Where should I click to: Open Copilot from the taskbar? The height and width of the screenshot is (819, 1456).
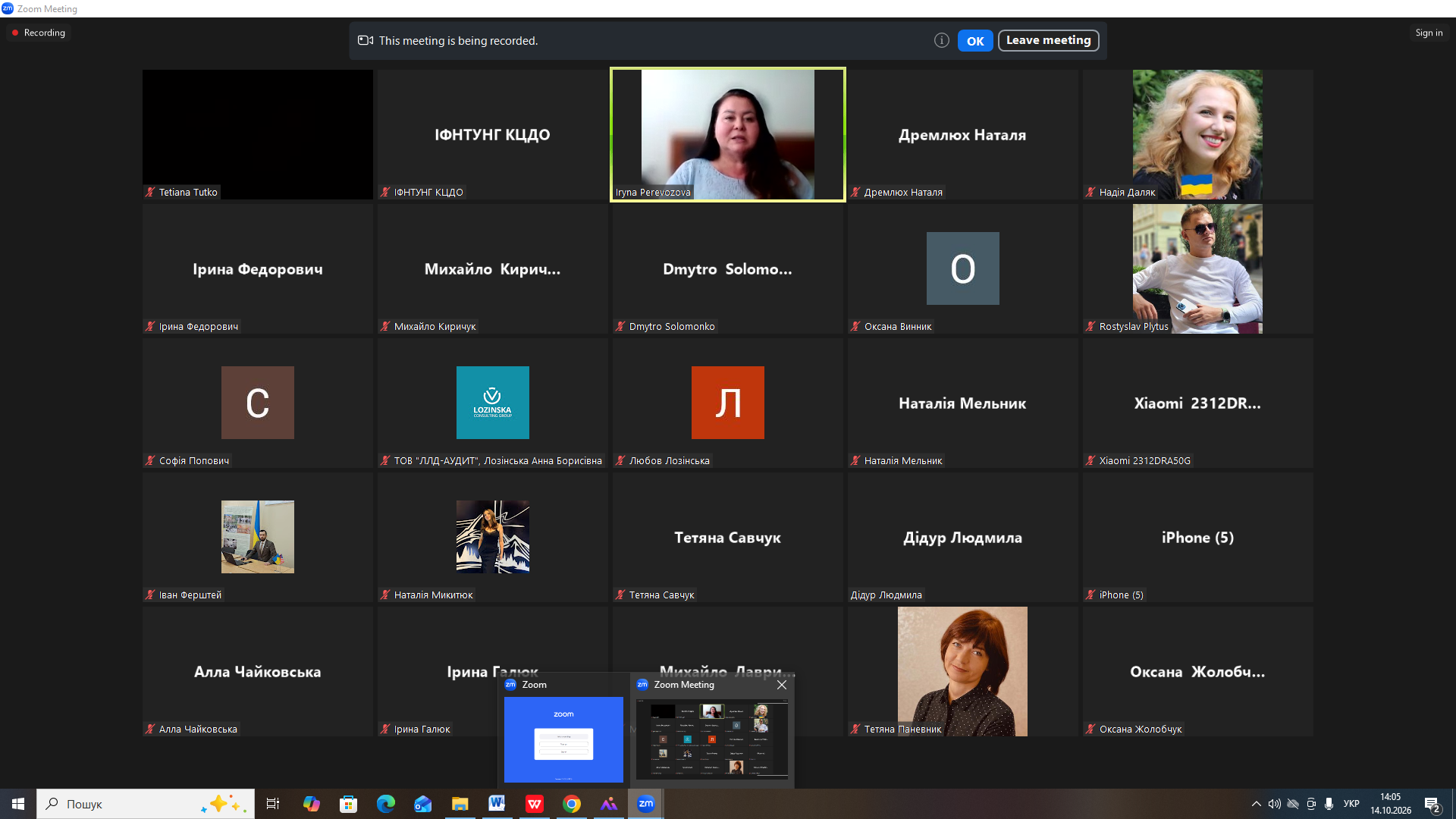(x=312, y=804)
